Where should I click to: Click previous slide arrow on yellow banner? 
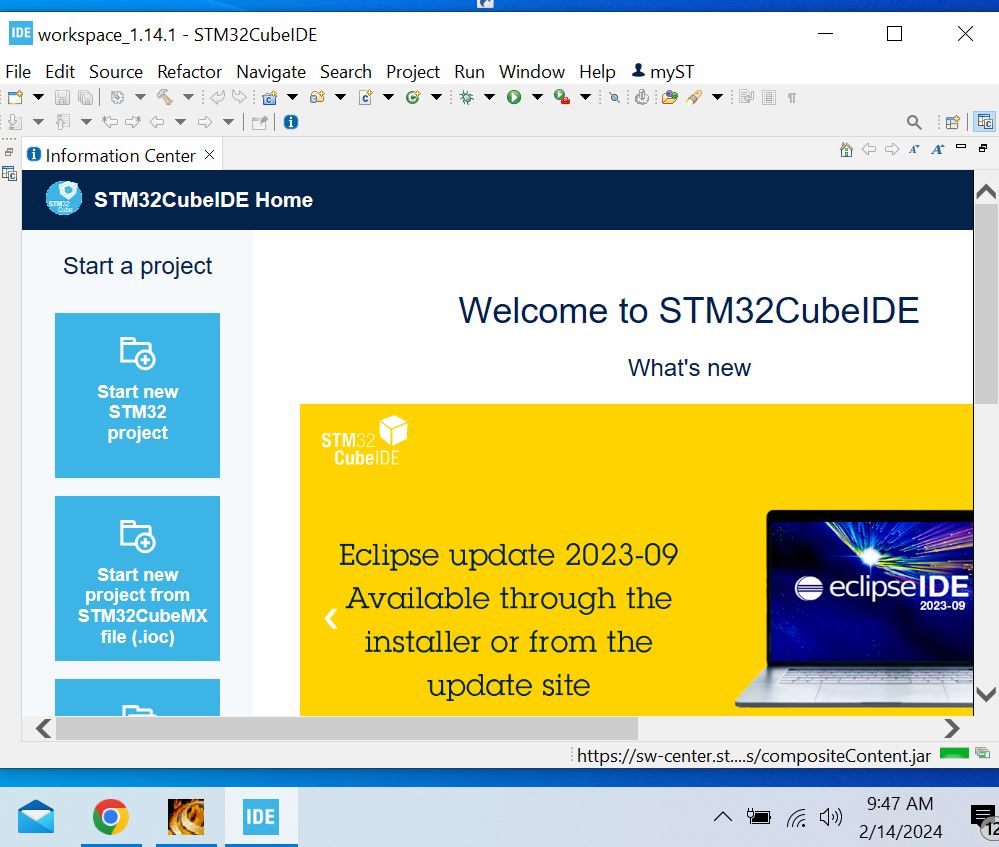tap(331, 618)
